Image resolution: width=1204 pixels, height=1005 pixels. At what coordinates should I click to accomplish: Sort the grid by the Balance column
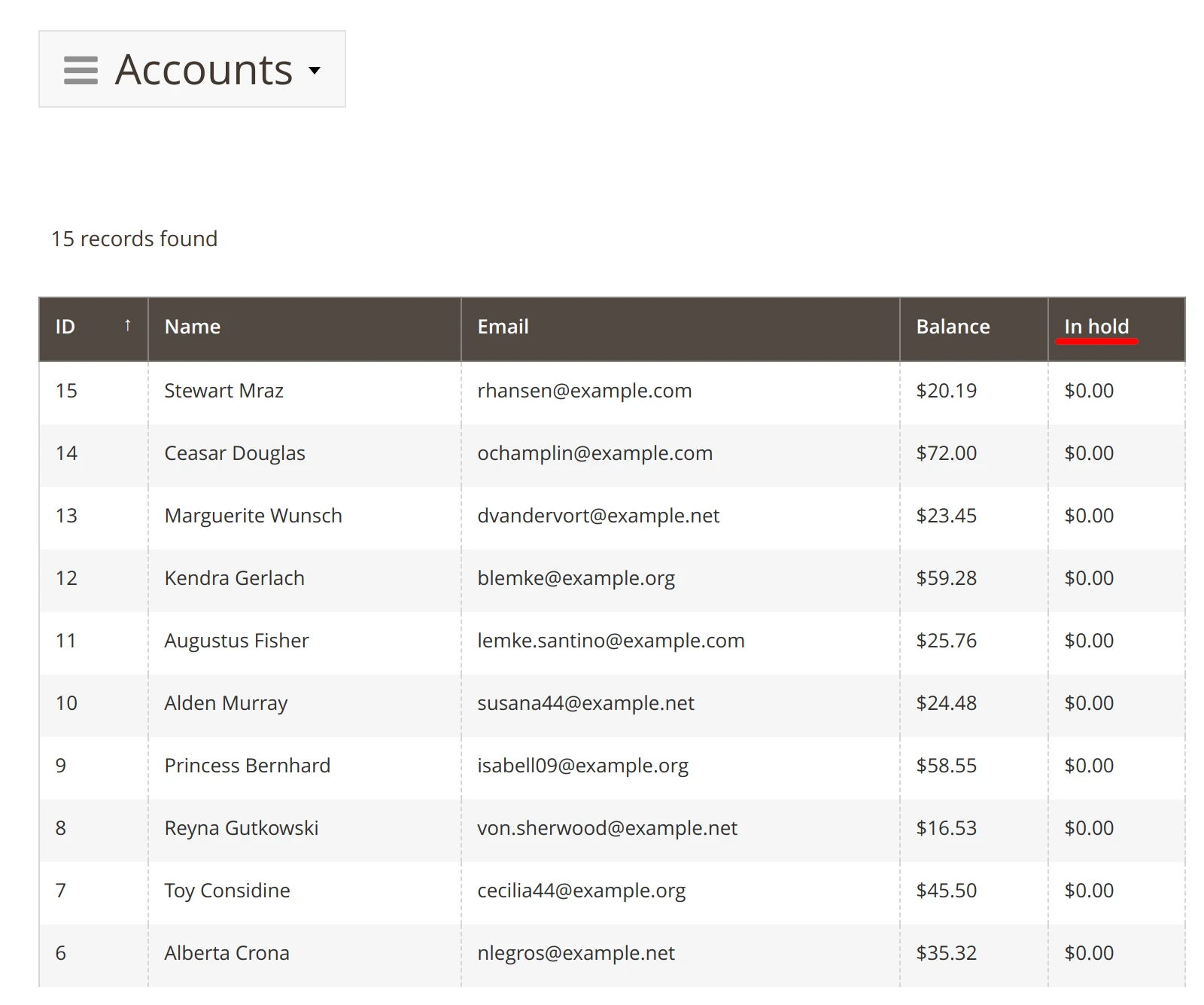click(953, 326)
